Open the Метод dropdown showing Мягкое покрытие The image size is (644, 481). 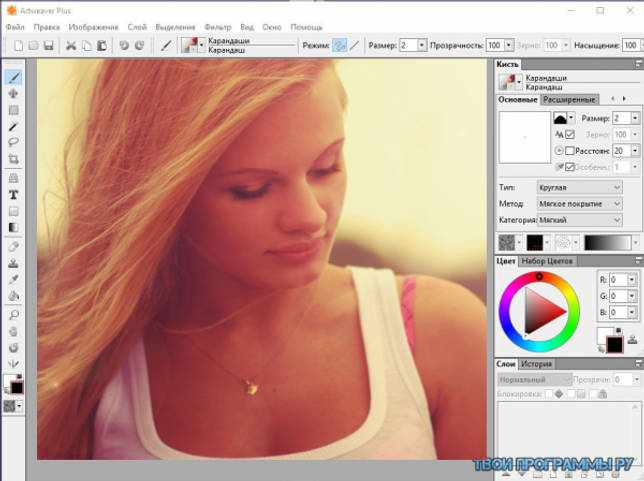point(580,204)
